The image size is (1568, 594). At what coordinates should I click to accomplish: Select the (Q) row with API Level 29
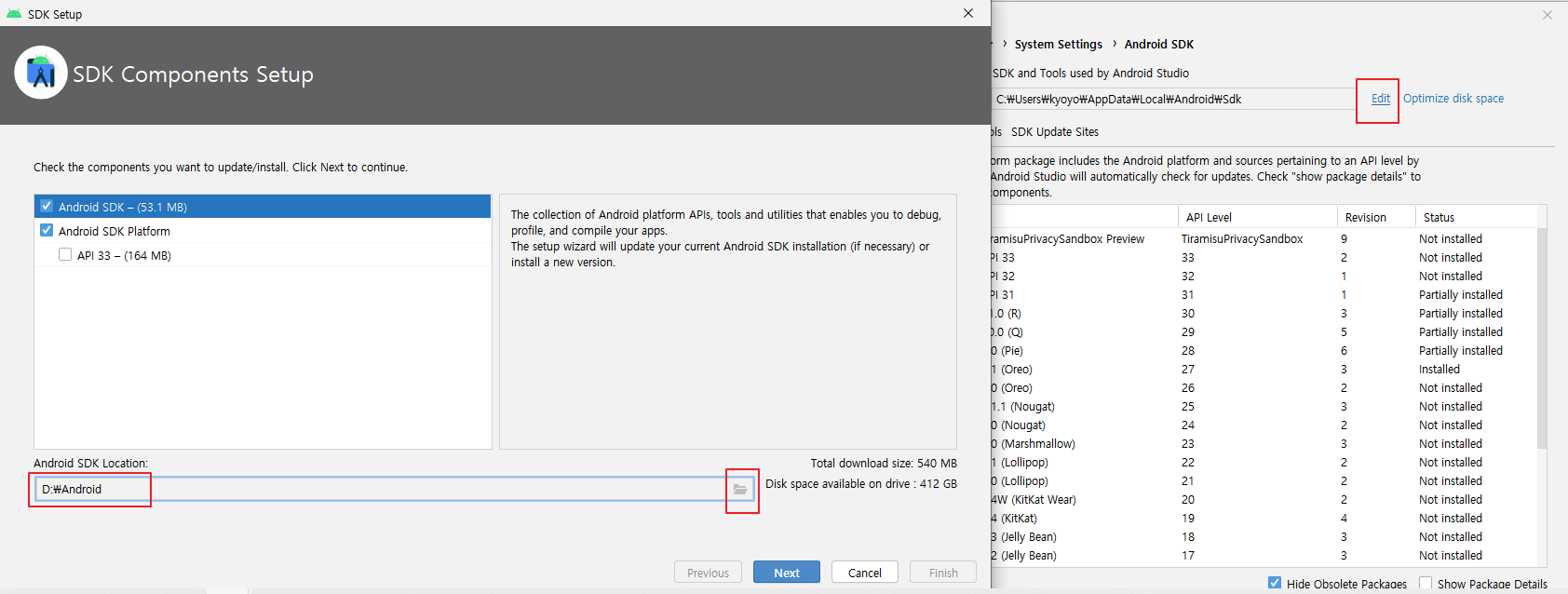pyautogui.click(x=1264, y=332)
